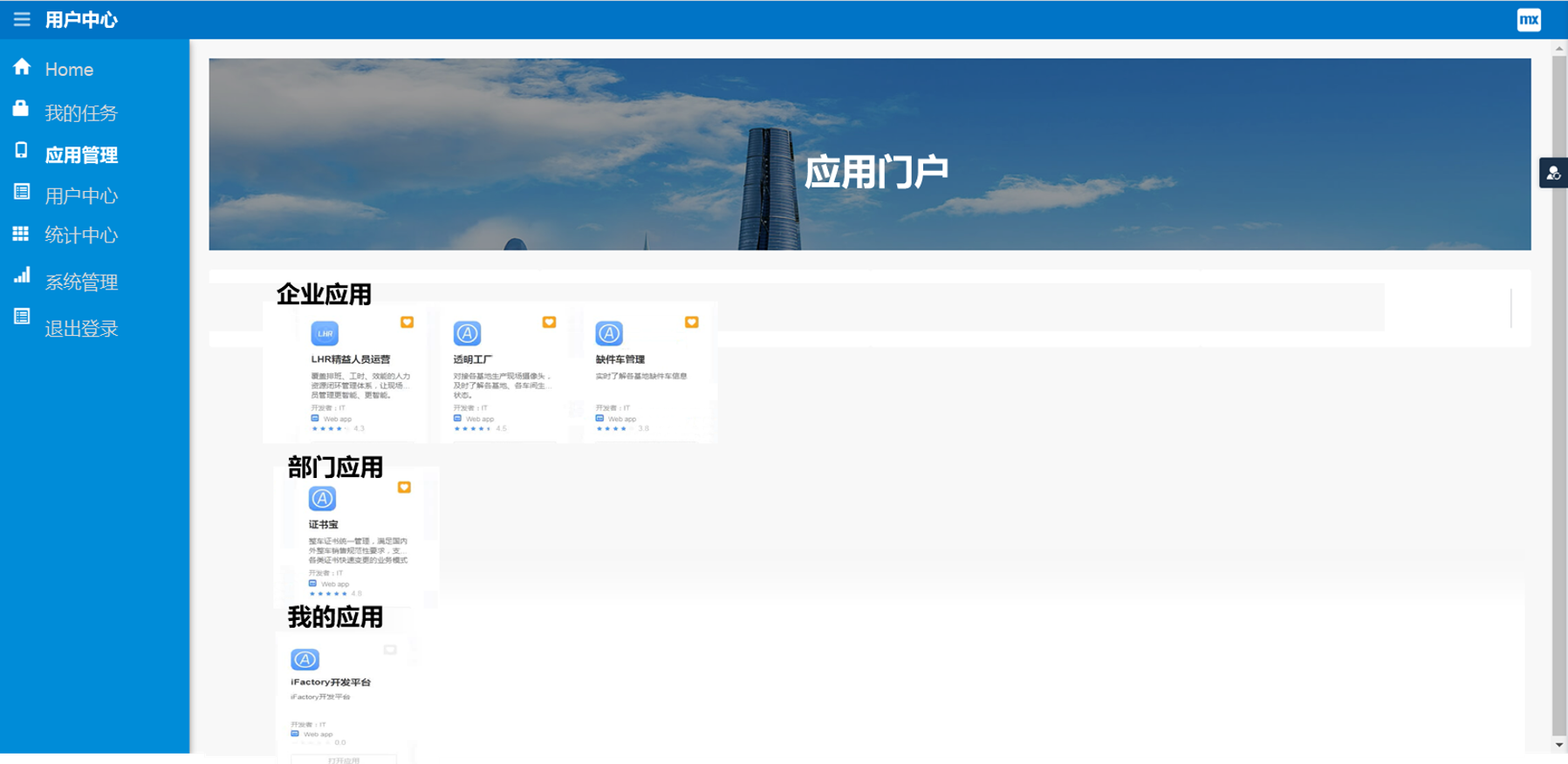Click the 统计中心 grid icon

[21, 234]
